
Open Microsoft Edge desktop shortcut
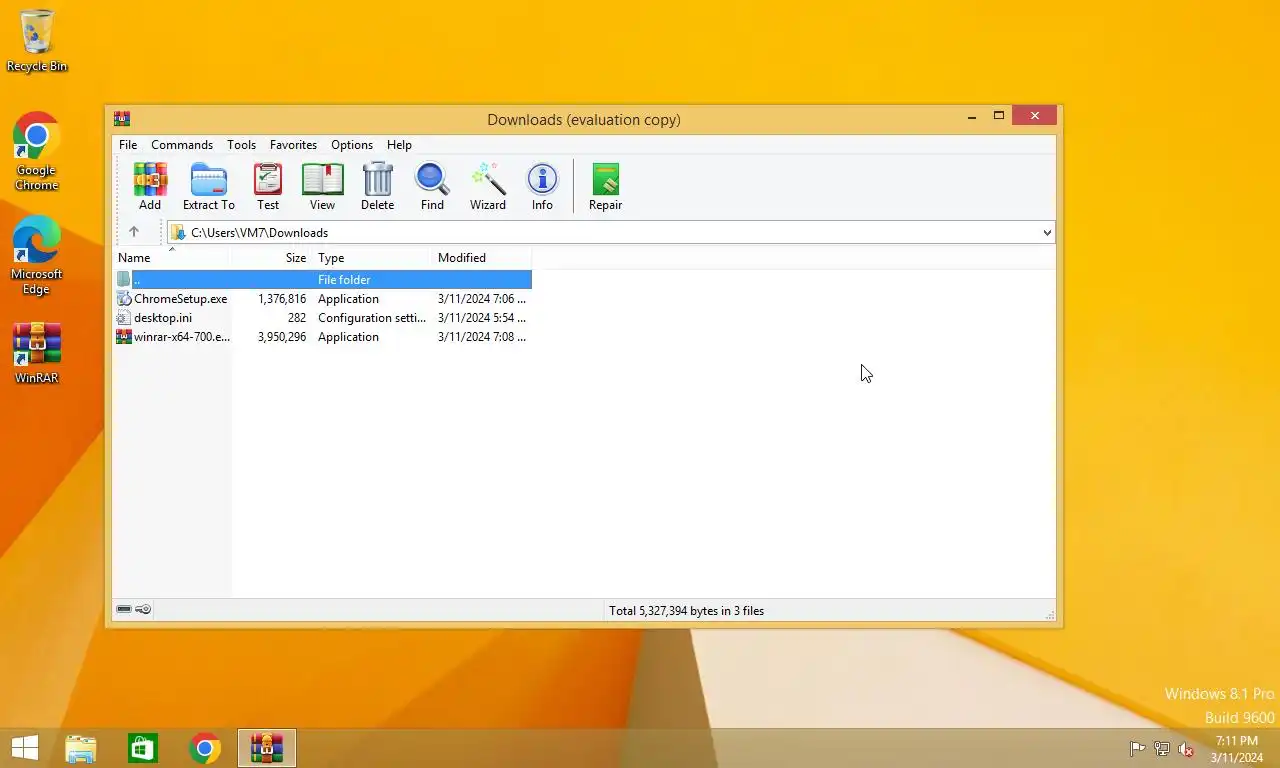point(37,255)
